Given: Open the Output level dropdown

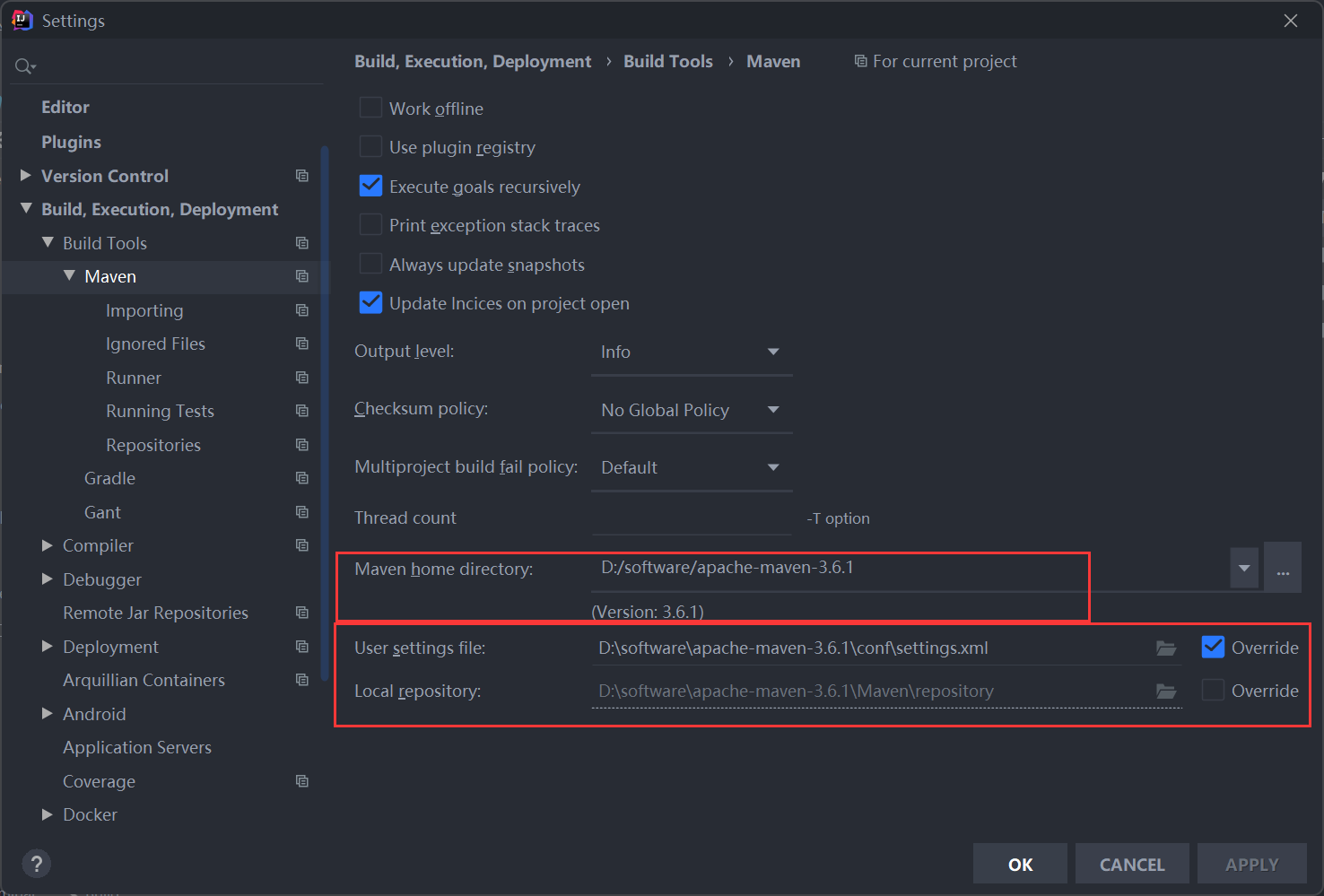Looking at the screenshot, I should 692,352.
